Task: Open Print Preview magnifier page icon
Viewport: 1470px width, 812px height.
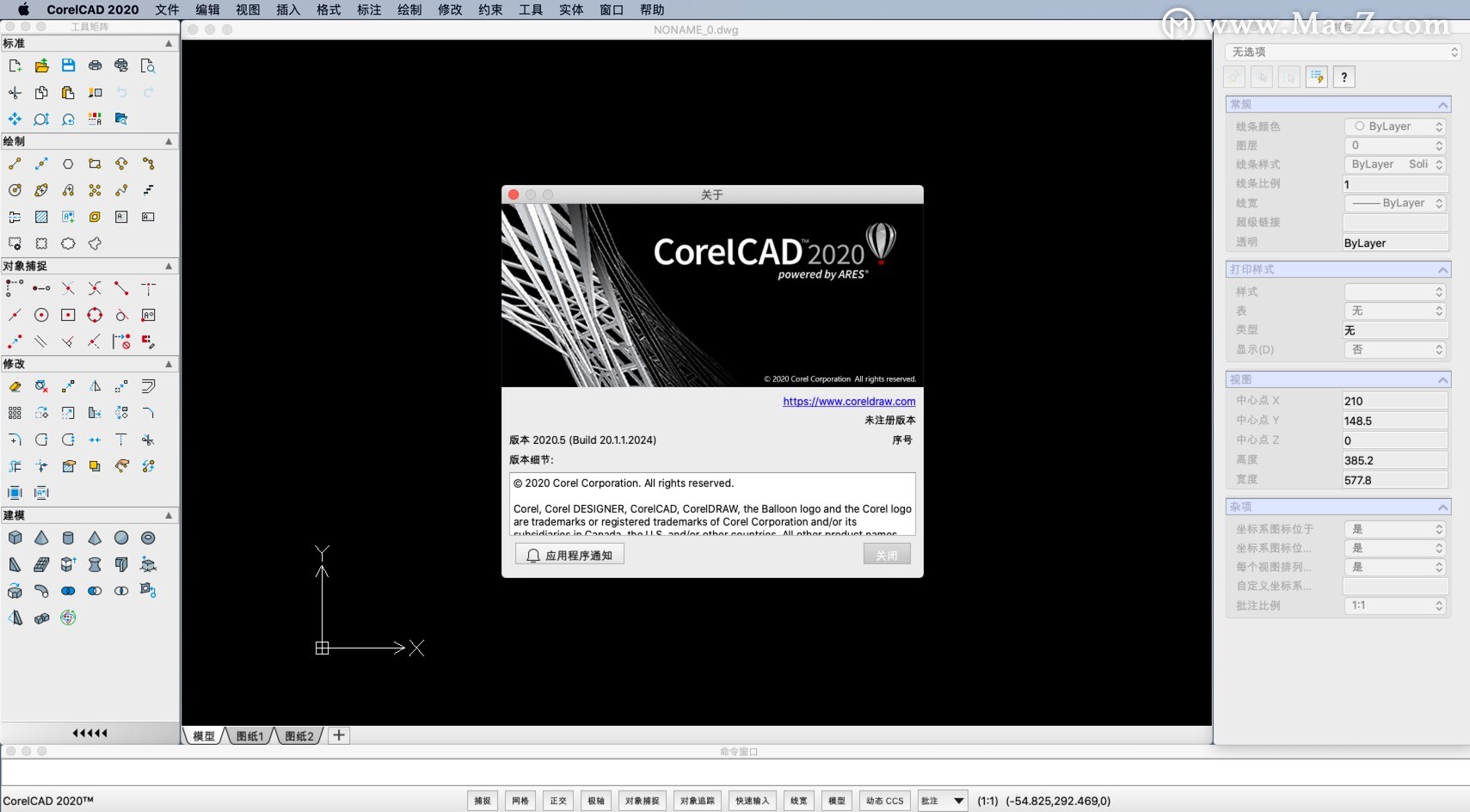Action: 148,65
